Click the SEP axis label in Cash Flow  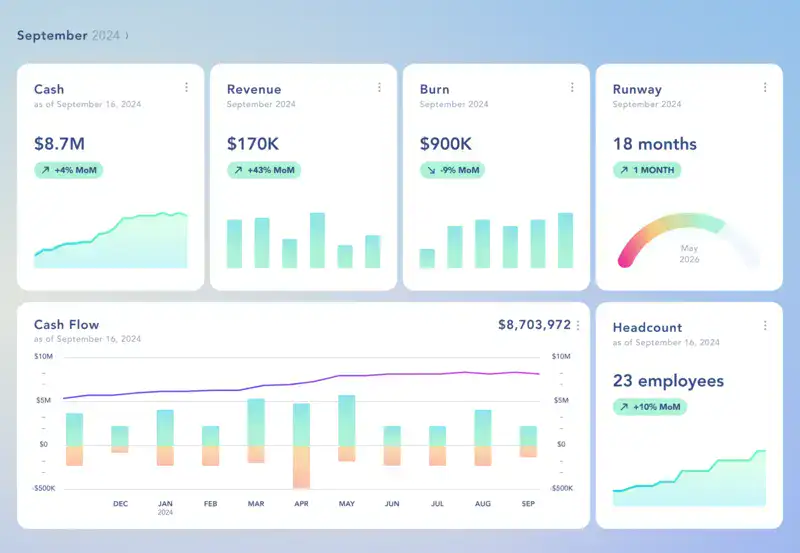[x=528, y=504]
